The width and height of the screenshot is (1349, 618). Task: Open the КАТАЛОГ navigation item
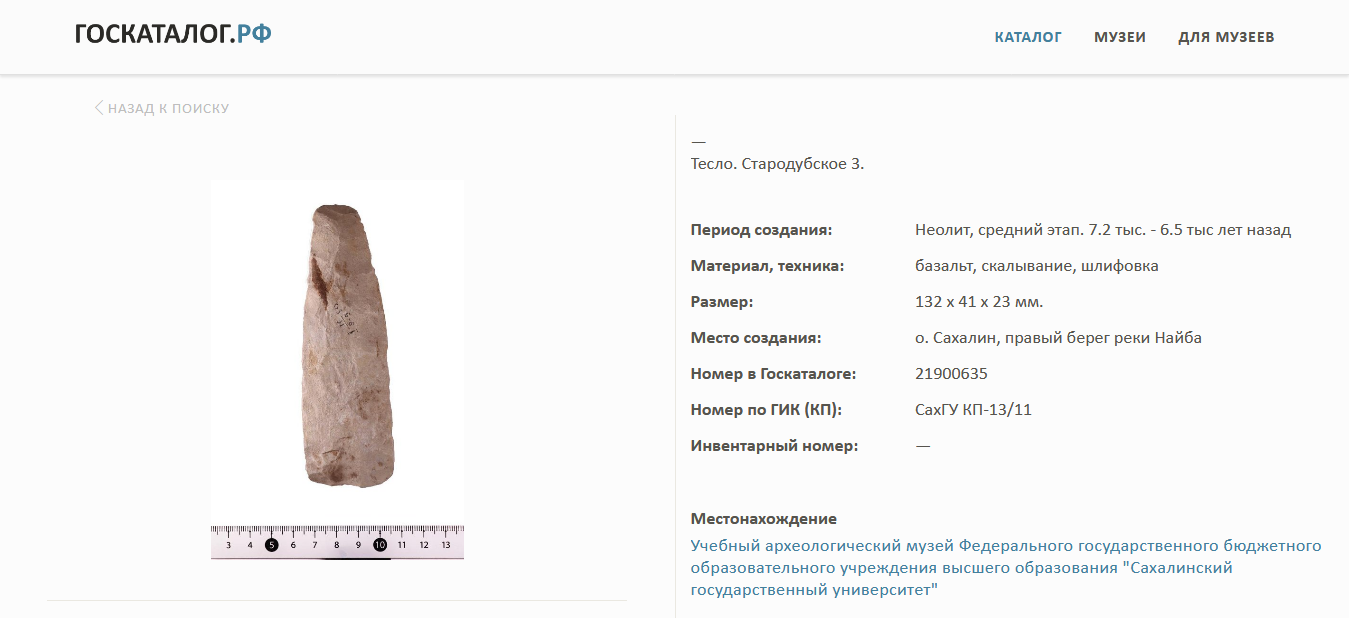pos(1028,37)
